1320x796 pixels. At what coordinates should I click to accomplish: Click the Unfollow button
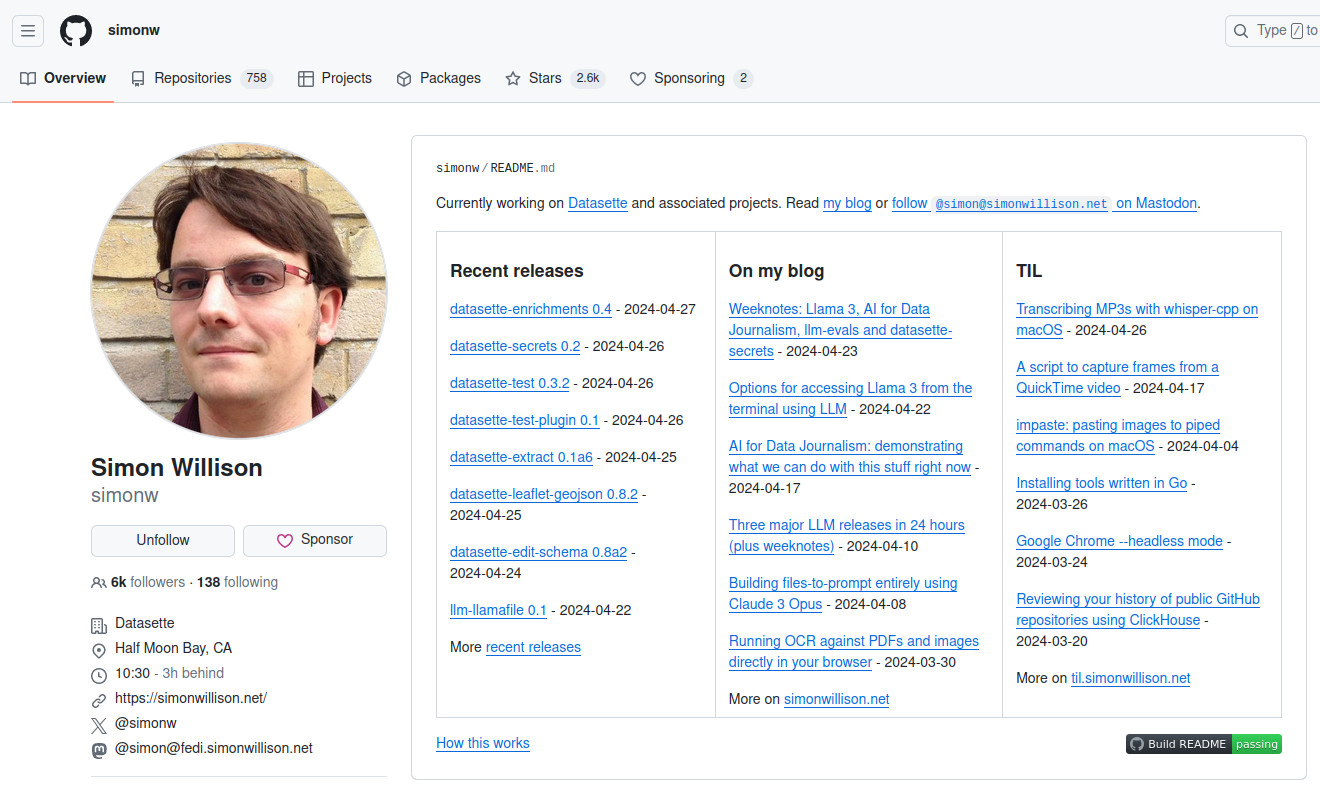[x=163, y=540]
